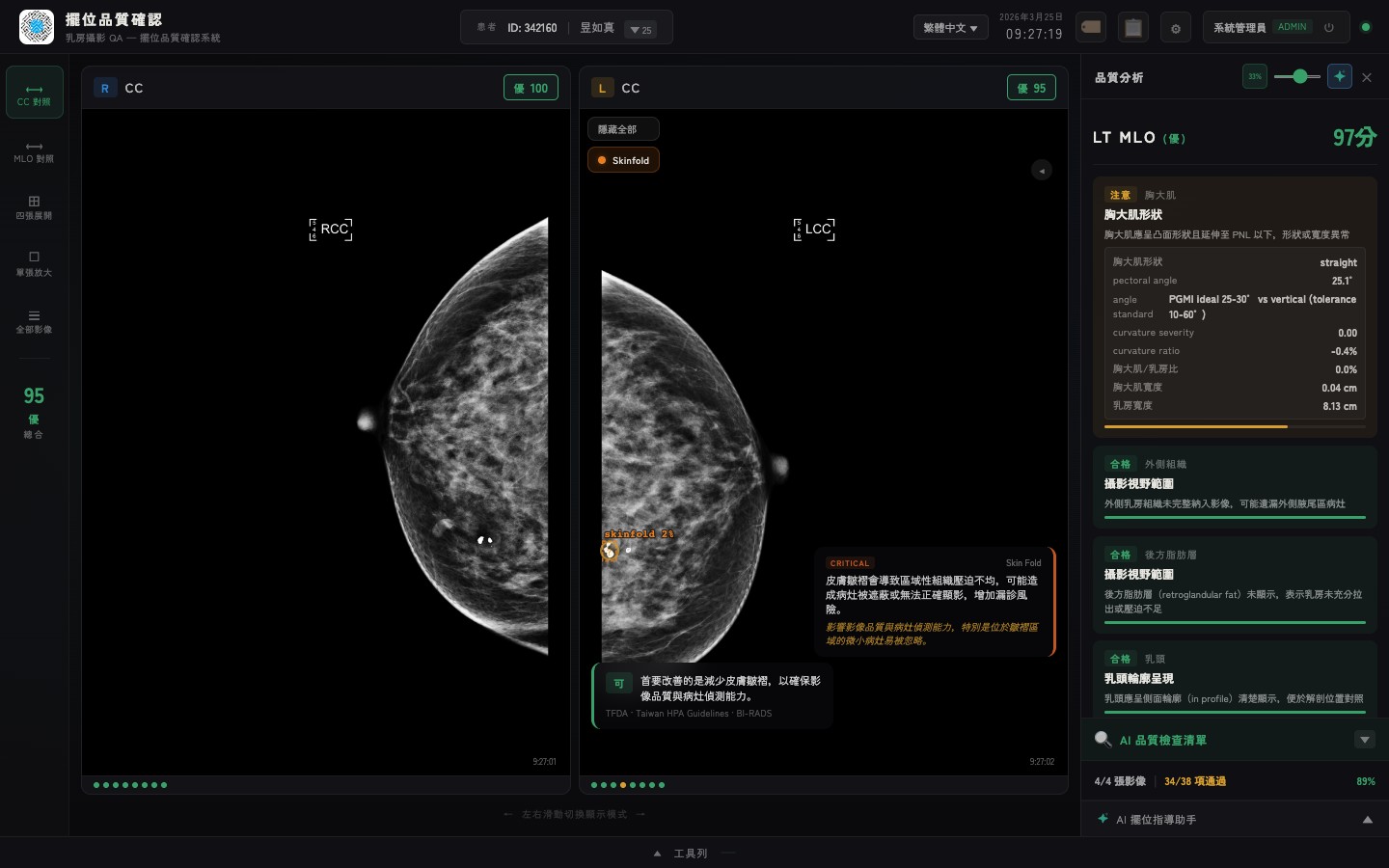The height and width of the screenshot is (868, 1389).
Task: Select the 全部影像 list icon
Action: click(34, 320)
